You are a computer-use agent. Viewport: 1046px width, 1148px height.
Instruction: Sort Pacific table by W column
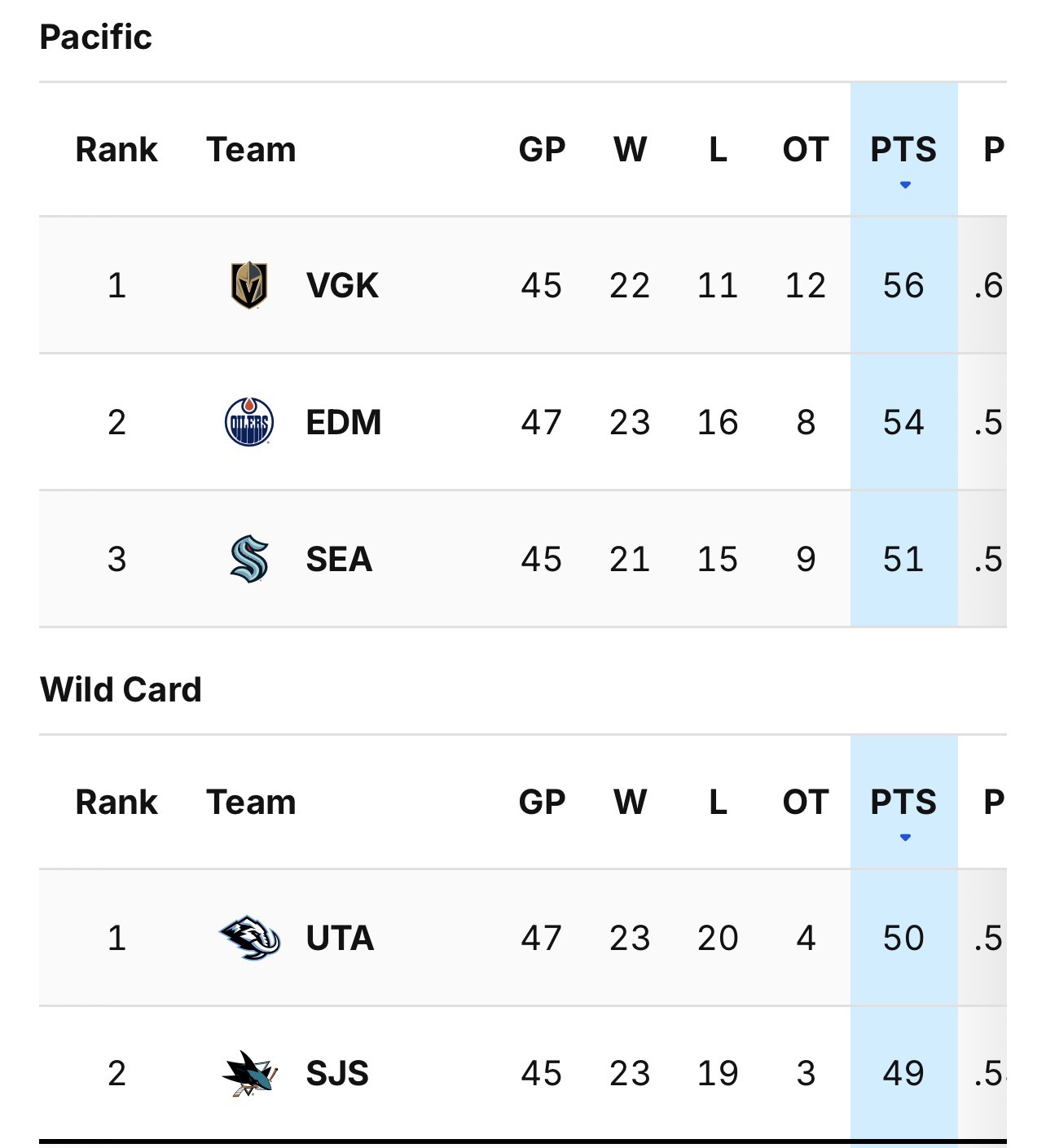[x=630, y=150]
